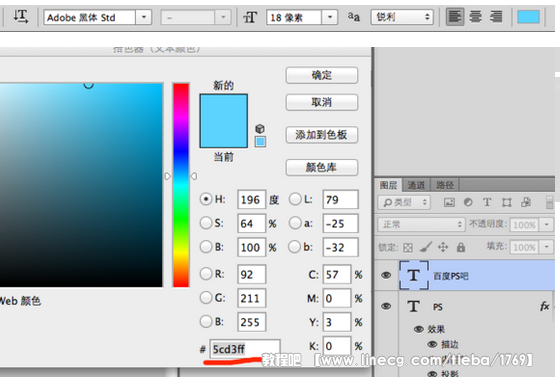The width and height of the screenshot is (560, 377).
Task: Click the web-safe color cube icon
Action: [260, 129]
